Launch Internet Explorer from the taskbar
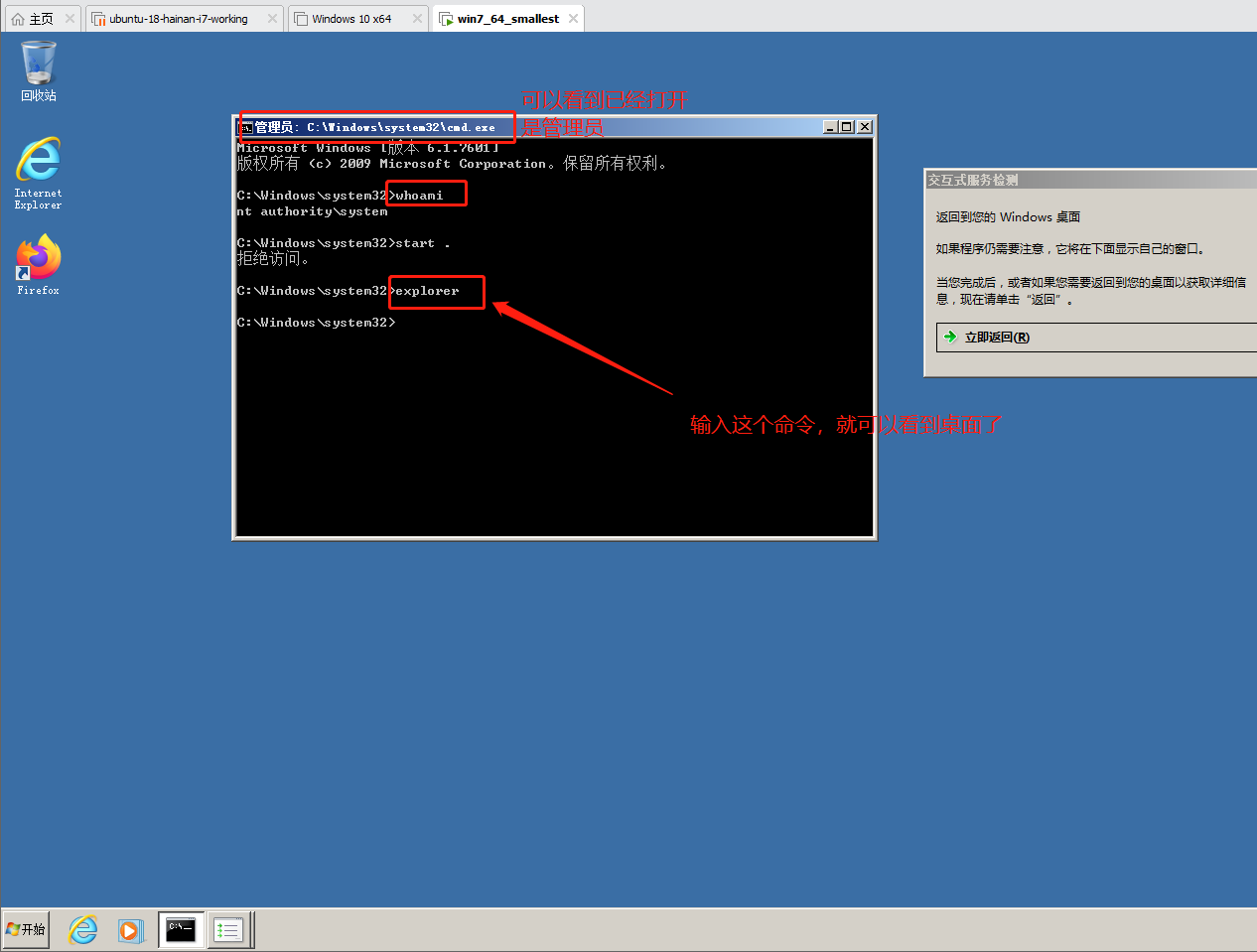Viewport: 1257px width, 952px height. 83,930
